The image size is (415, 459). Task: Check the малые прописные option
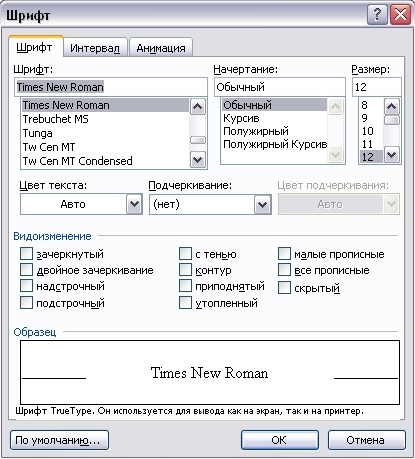(x=284, y=254)
